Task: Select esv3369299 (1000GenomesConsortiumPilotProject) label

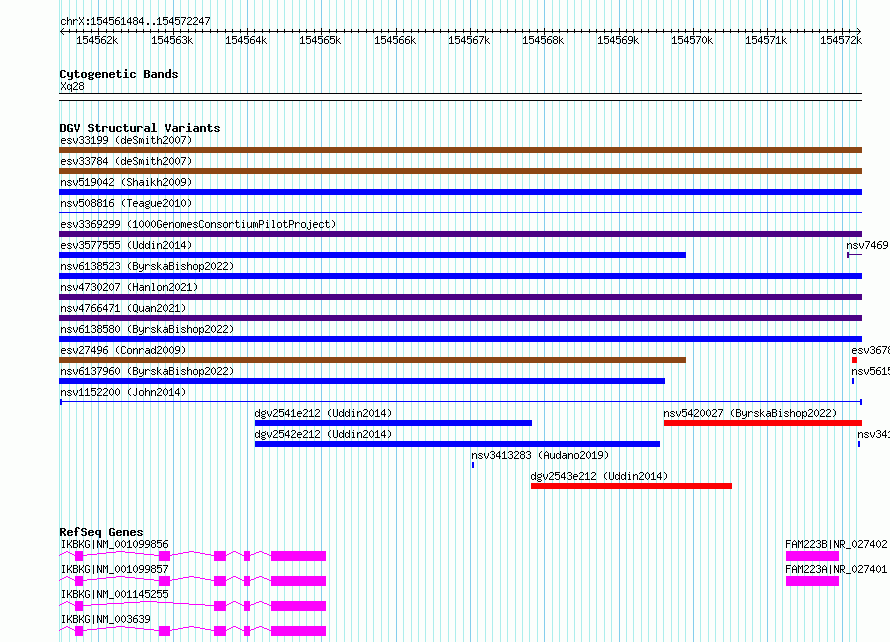Action: (x=198, y=224)
